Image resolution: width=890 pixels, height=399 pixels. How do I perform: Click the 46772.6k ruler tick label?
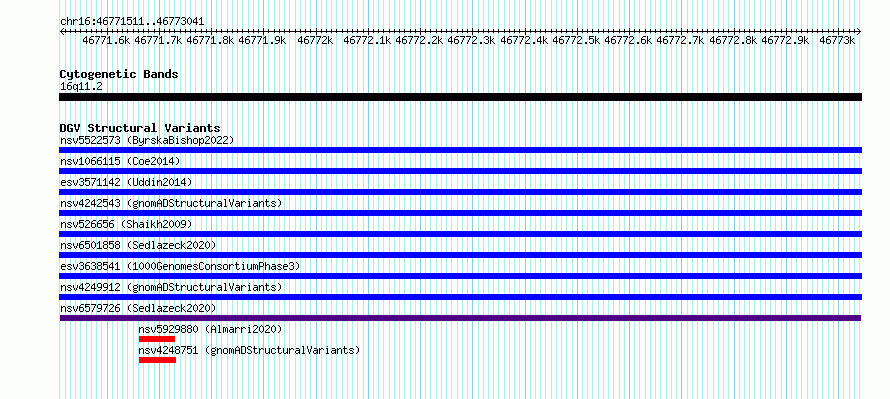[628, 40]
